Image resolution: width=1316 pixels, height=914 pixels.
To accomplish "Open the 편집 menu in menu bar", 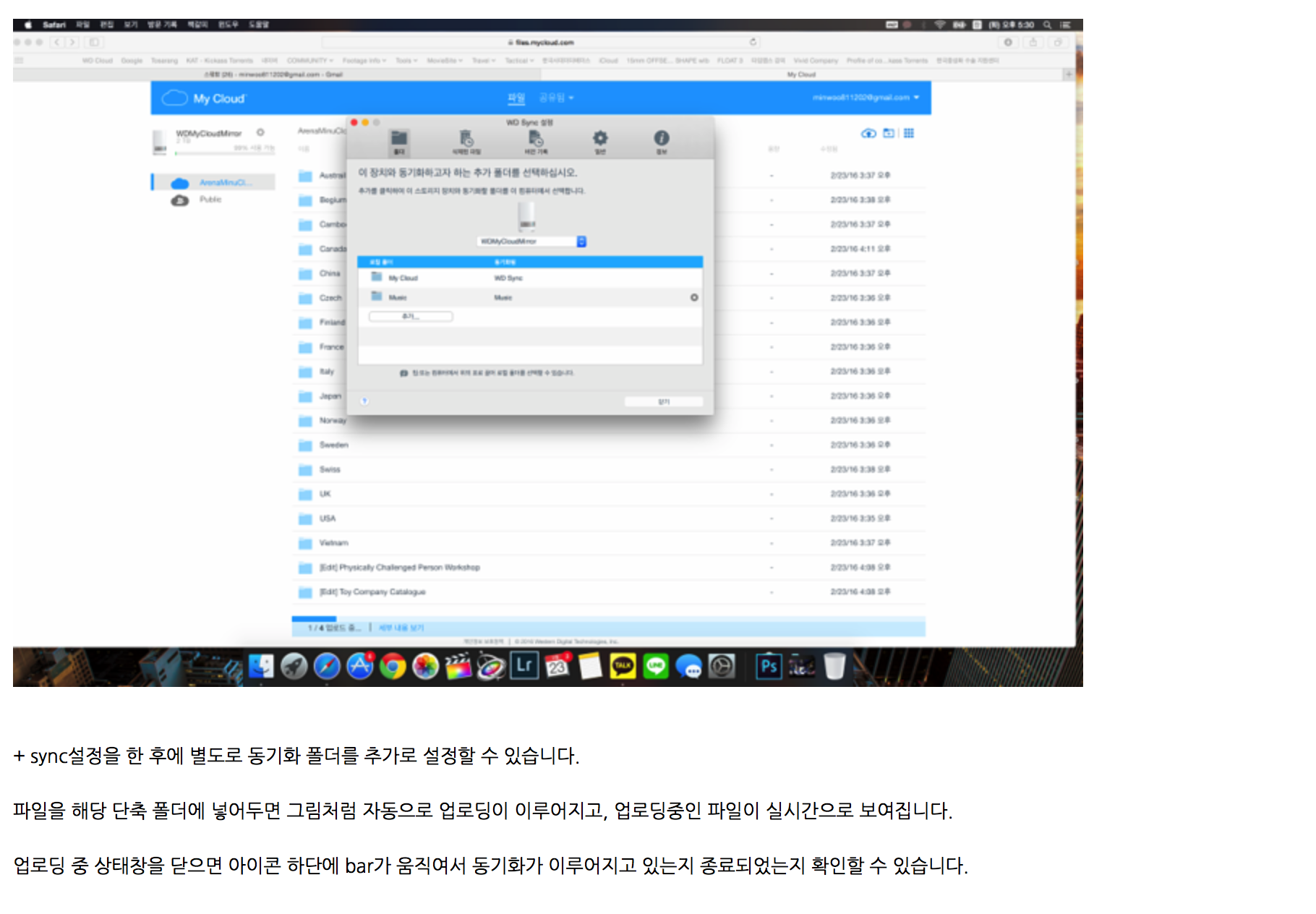I will pos(106,25).
